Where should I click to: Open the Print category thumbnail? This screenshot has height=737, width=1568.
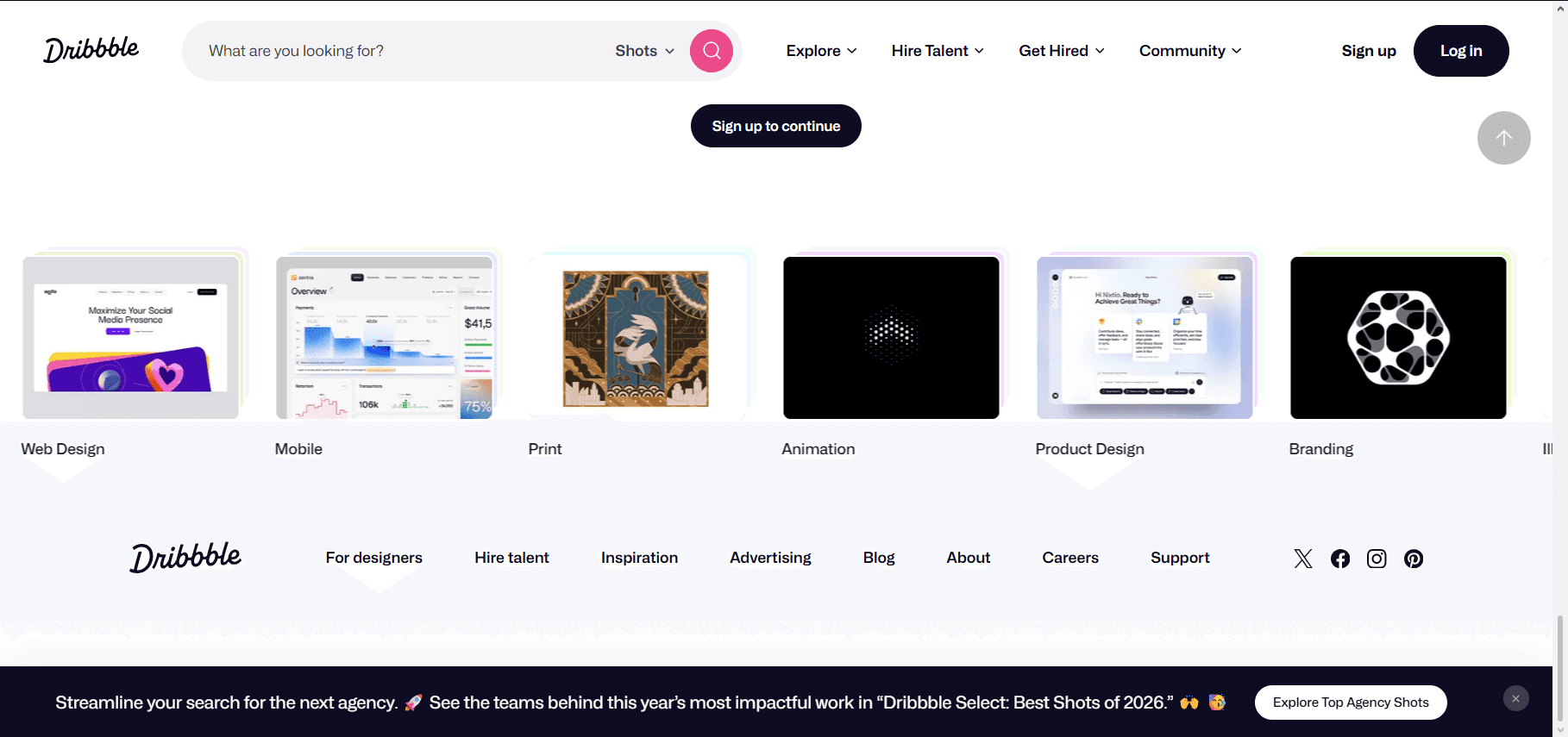pos(637,338)
